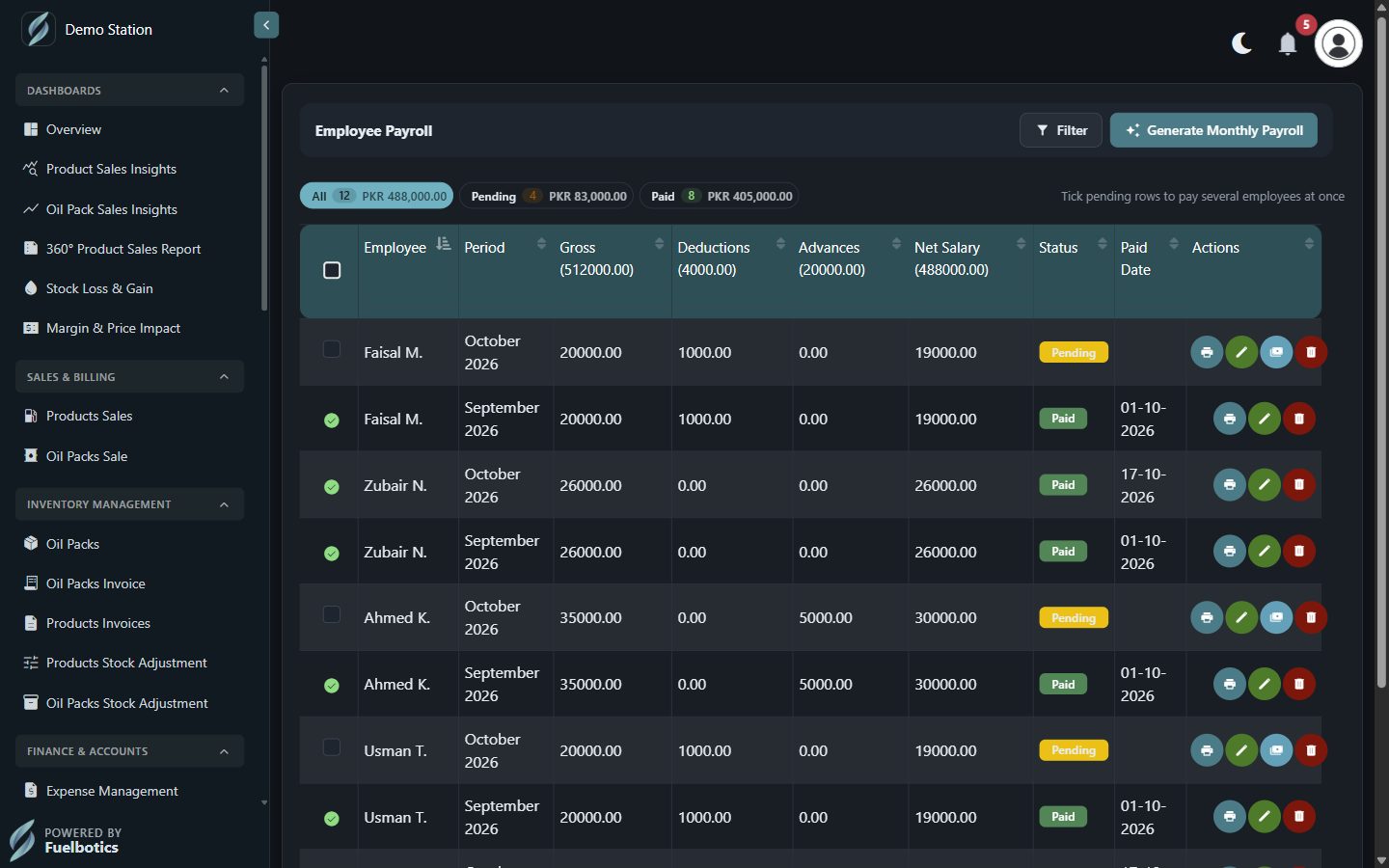
Task: Pay Usman T. October 2026 salary
Action: pyautogui.click(x=1276, y=750)
